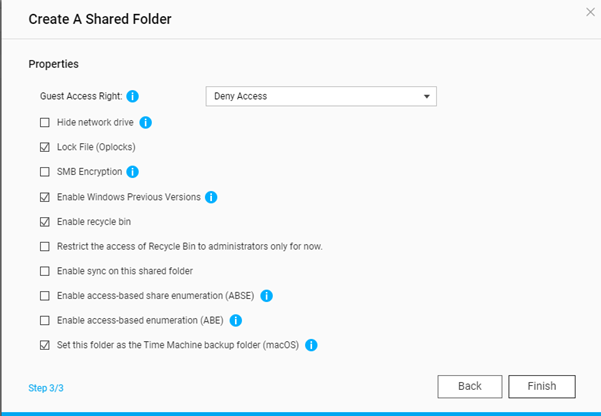Enable SMB Encryption checkbox

(x=44, y=172)
